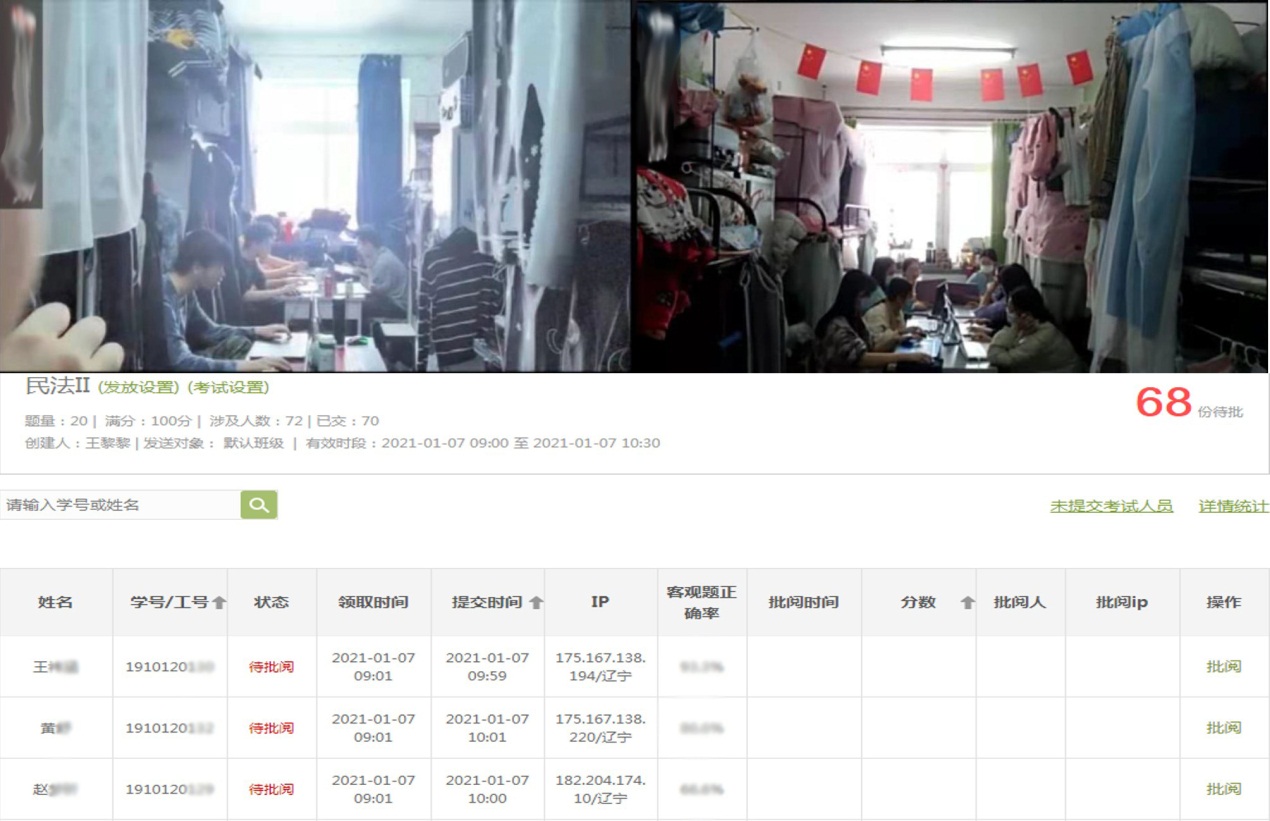Open 发放设置 link next to 民法II

pyautogui.click(x=139, y=388)
